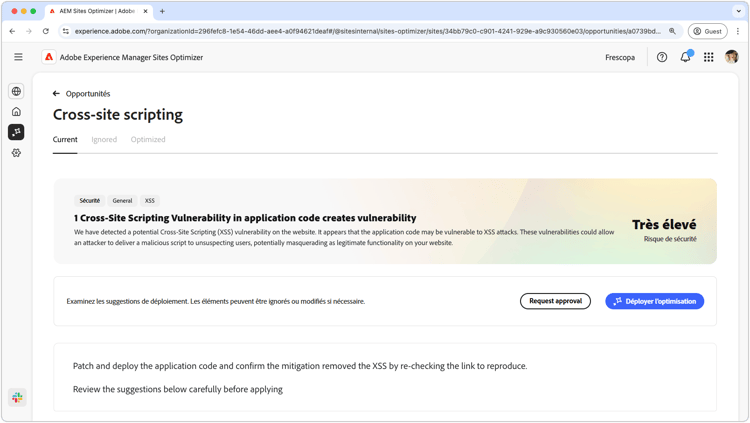Select the opportunities sparkle icon in sidebar
The image size is (750, 423).
point(16,132)
